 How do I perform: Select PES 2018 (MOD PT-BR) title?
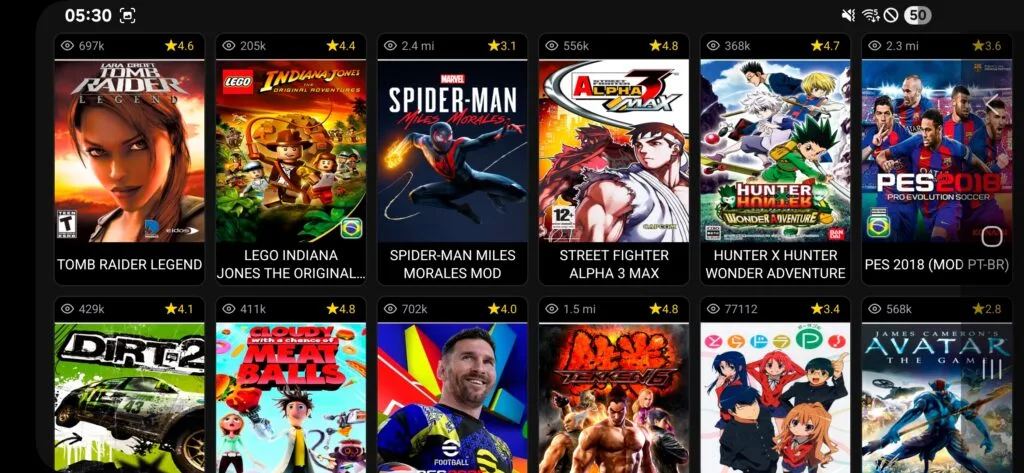(x=936, y=265)
